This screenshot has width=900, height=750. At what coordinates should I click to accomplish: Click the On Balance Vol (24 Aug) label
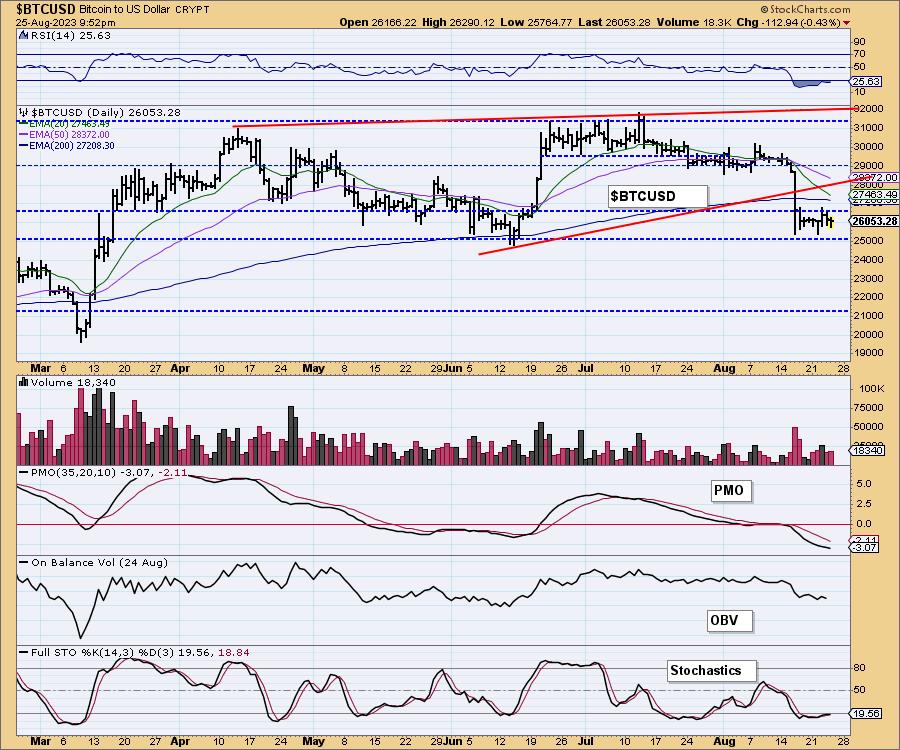click(x=99, y=562)
